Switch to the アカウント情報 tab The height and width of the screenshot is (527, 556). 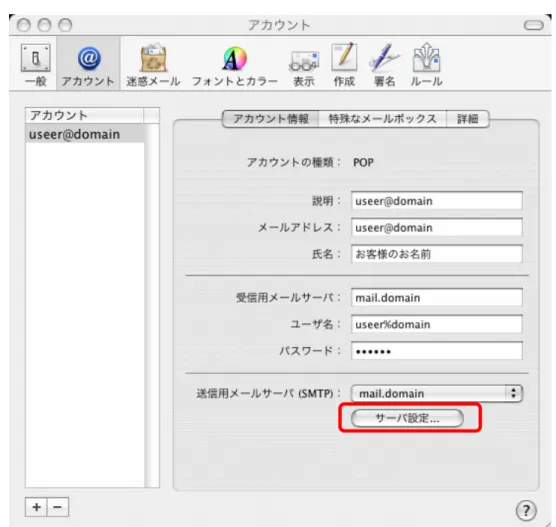[271, 119]
